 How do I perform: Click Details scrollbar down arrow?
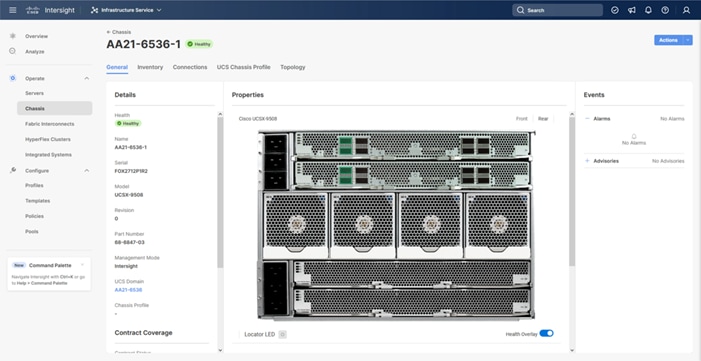[x=220, y=350]
